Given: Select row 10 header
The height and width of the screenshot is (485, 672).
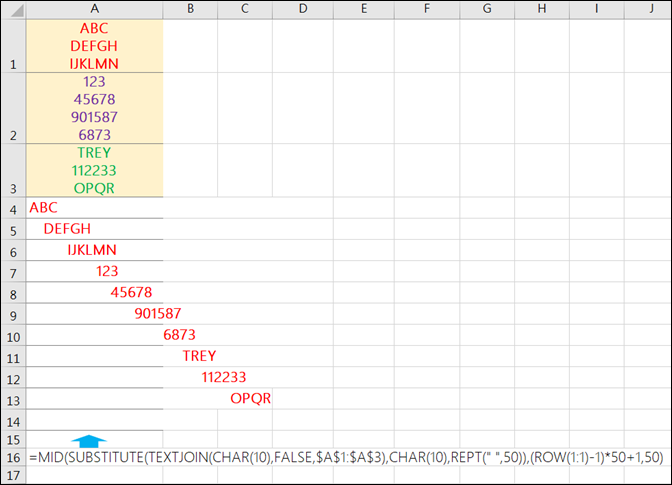Looking at the screenshot, I should (x=13, y=335).
